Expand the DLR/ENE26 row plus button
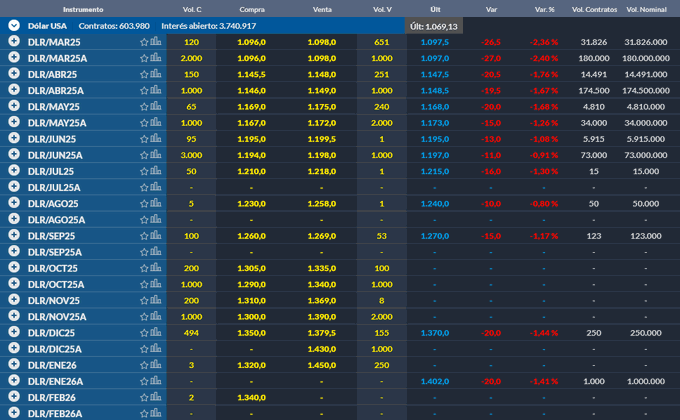This screenshot has width=680, height=420. click(14, 364)
